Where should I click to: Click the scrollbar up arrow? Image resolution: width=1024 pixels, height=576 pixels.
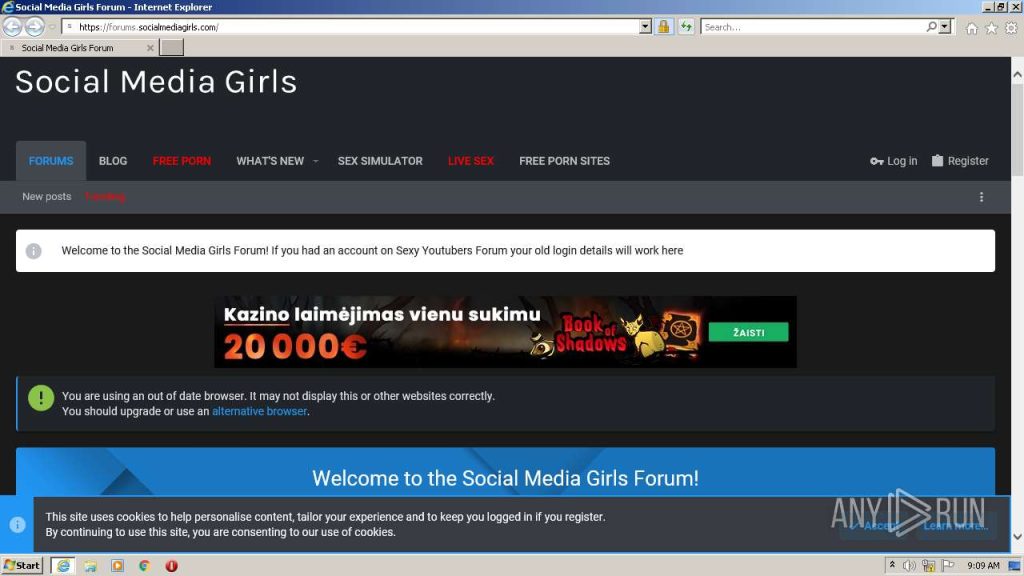point(1017,75)
